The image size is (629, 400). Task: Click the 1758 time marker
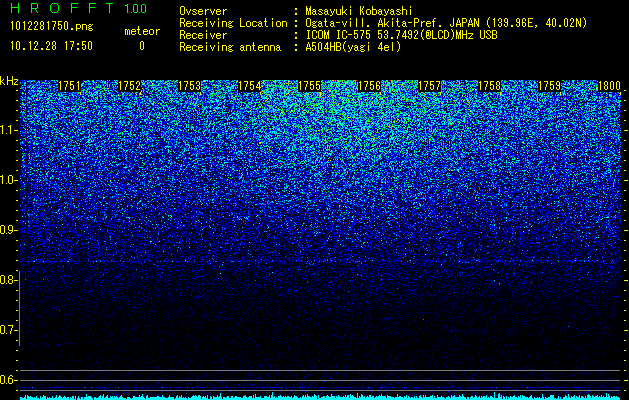click(489, 86)
